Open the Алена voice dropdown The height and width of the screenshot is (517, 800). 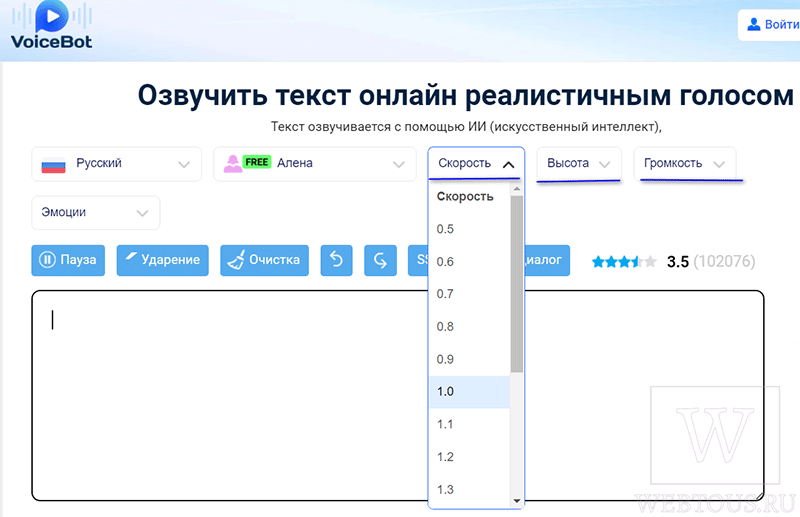(315, 164)
